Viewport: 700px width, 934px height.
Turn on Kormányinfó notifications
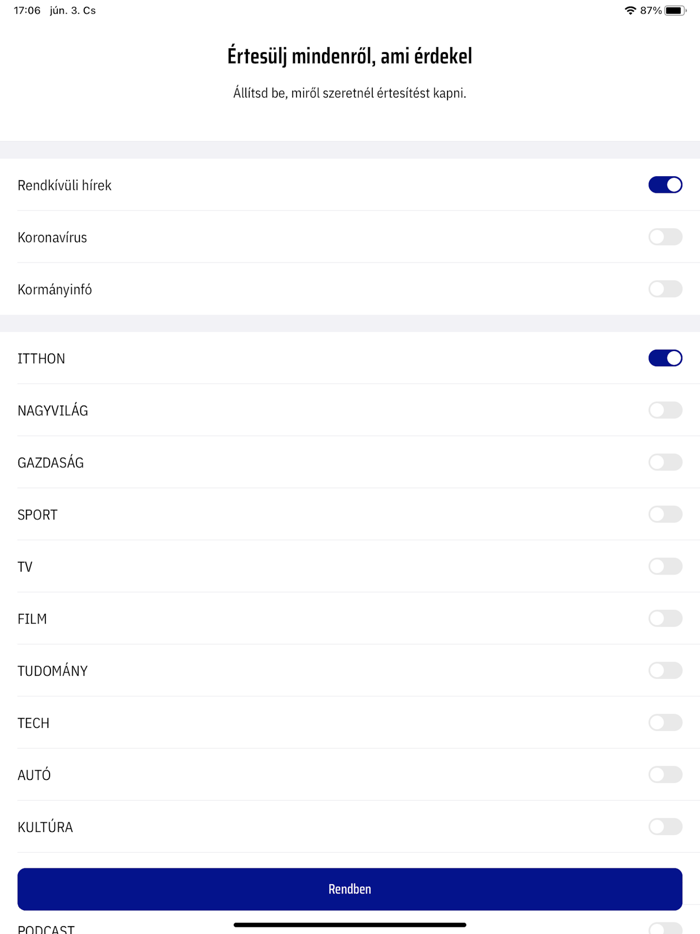665,289
